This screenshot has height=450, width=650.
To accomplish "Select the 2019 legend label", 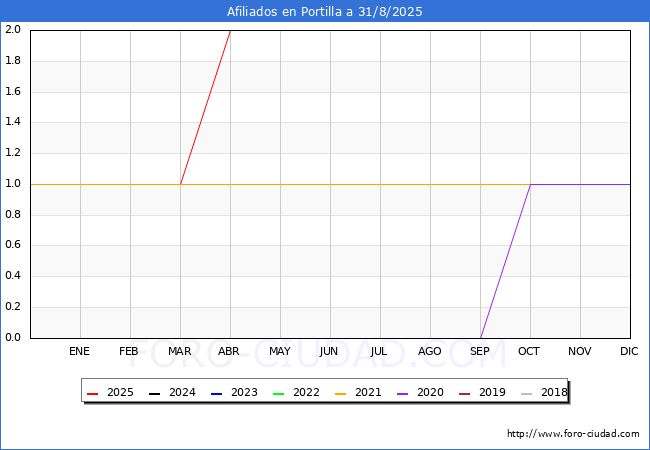I will pos(492,392).
